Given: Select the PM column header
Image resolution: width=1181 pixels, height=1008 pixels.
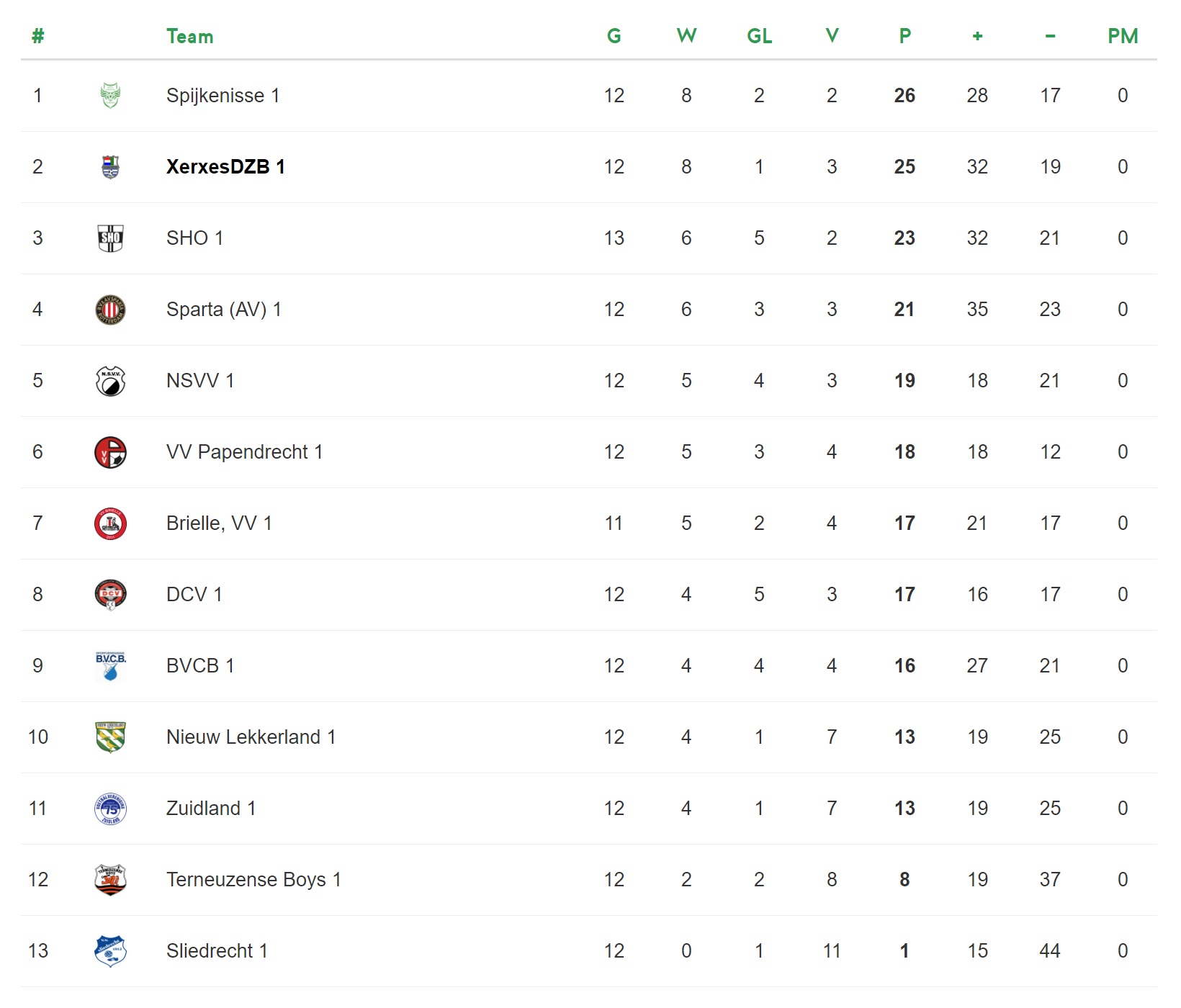Looking at the screenshot, I should [x=1123, y=36].
